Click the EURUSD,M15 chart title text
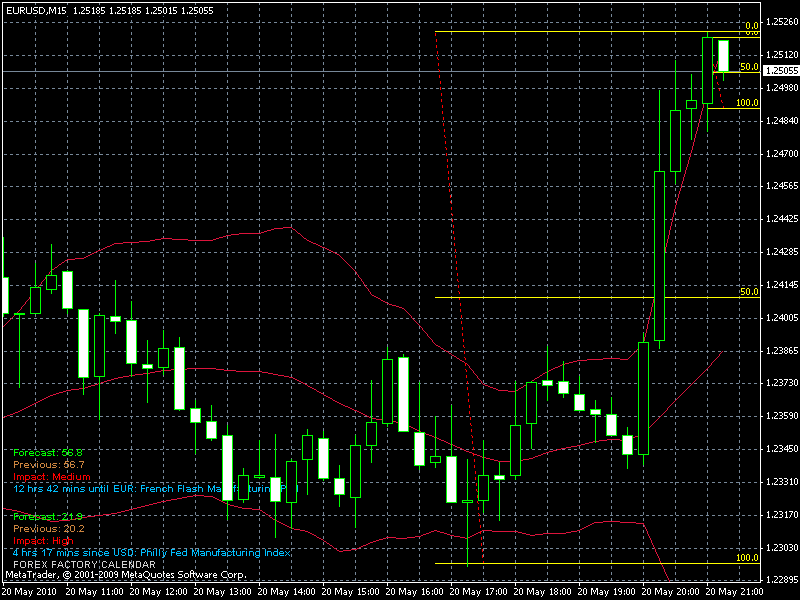Image resolution: width=800 pixels, height=600 pixels. pyautogui.click(x=109, y=10)
